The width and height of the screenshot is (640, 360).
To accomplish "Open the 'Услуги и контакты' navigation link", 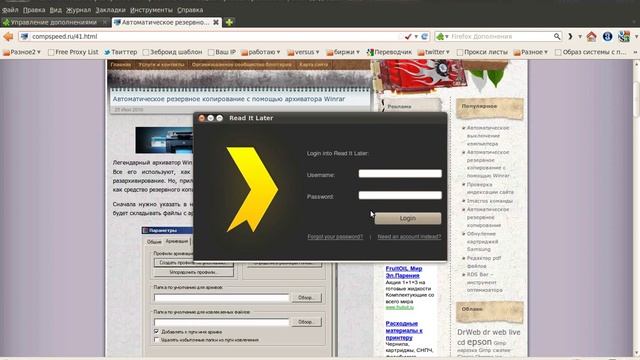I will [161, 64].
